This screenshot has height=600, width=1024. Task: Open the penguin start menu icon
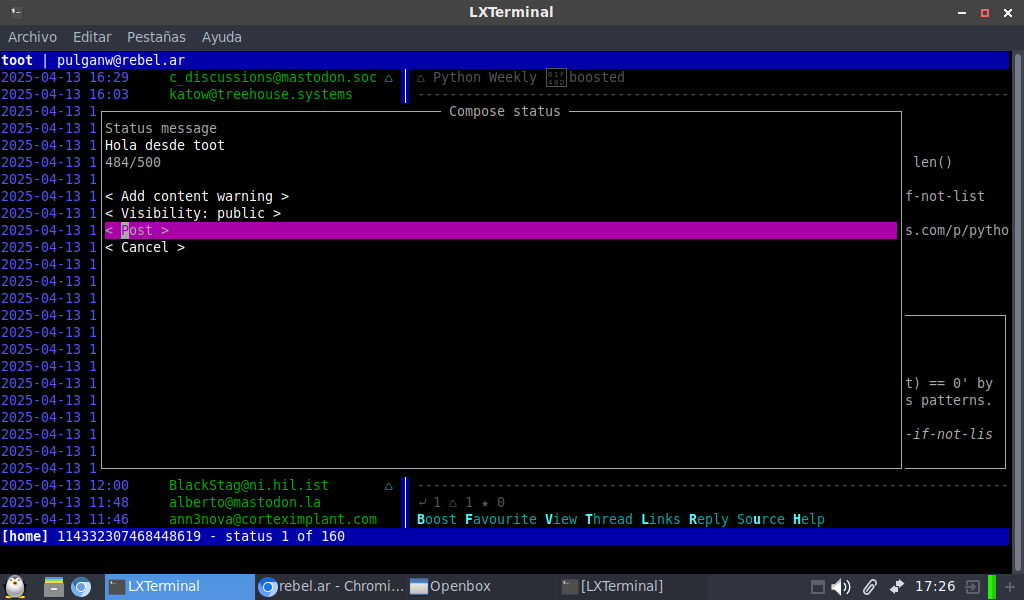tap(15, 586)
